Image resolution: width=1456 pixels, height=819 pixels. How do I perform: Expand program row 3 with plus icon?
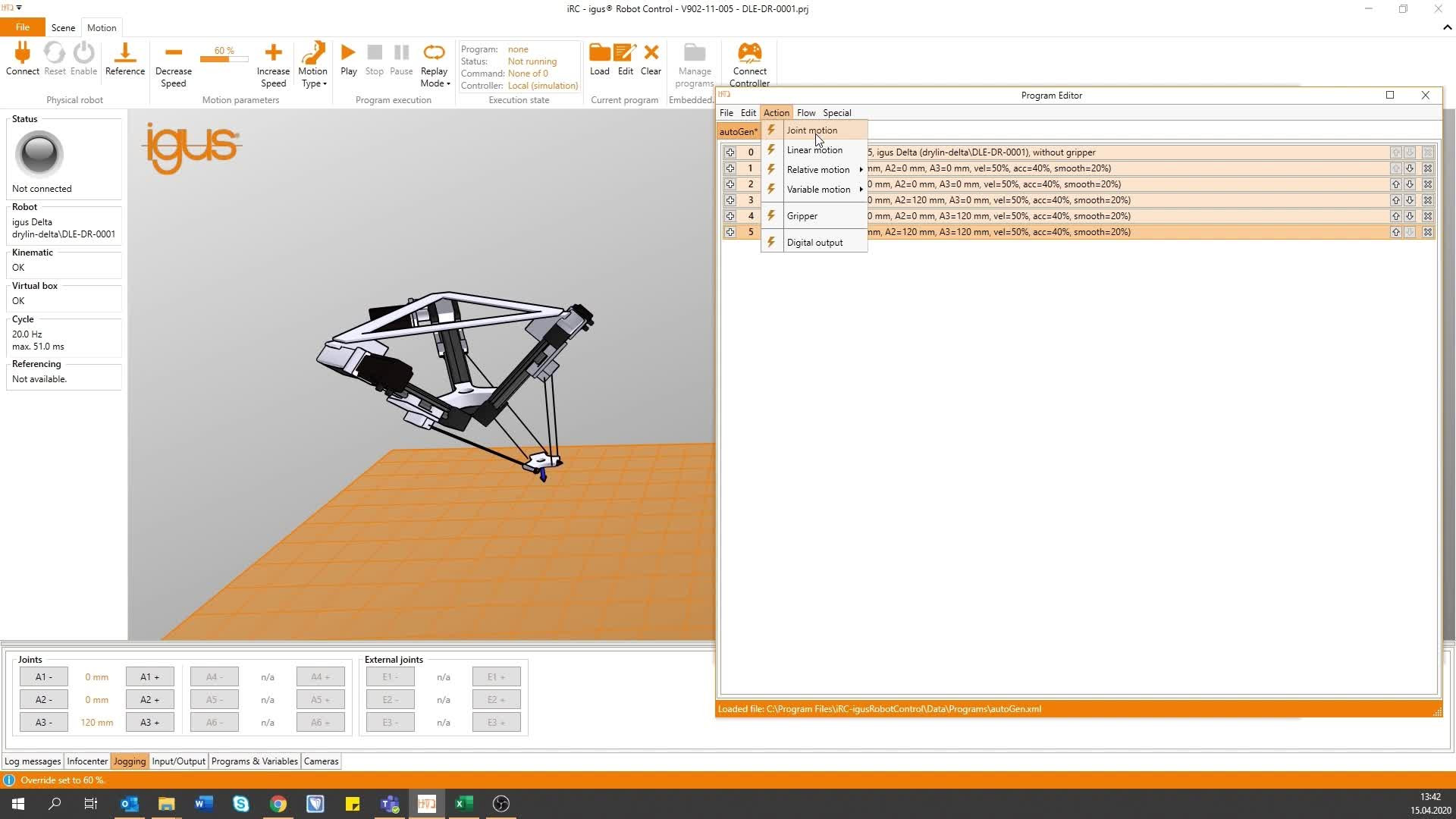(x=730, y=200)
